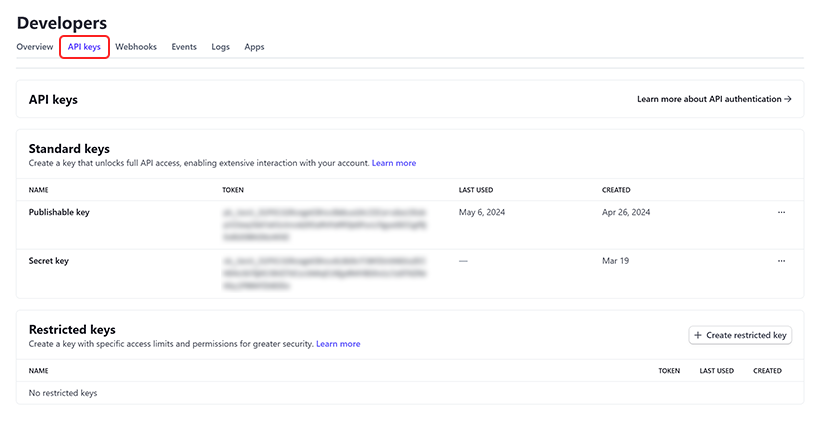Click the API keys card heading
This screenshot has width=820, height=424.
click(x=53, y=100)
